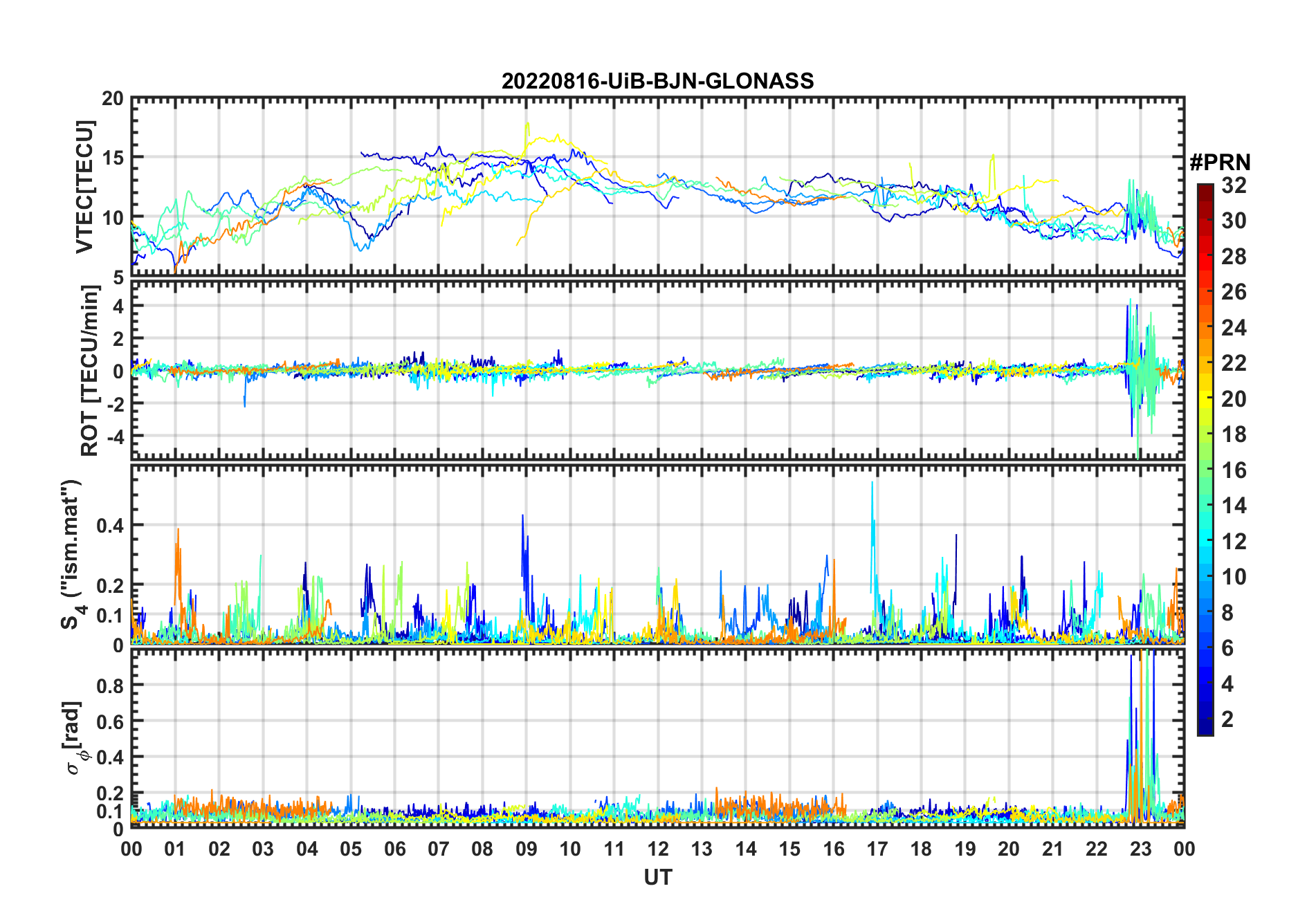The width and height of the screenshot is (1316, 920).
Task: Click the ROT [TECU/min] axis label
Action: (90, 370)
